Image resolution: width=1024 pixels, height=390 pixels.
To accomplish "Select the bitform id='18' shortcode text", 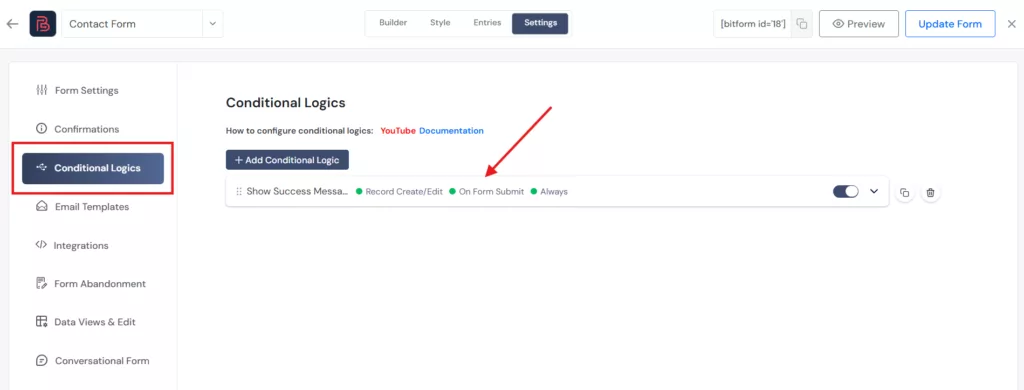I will point(752,24).
